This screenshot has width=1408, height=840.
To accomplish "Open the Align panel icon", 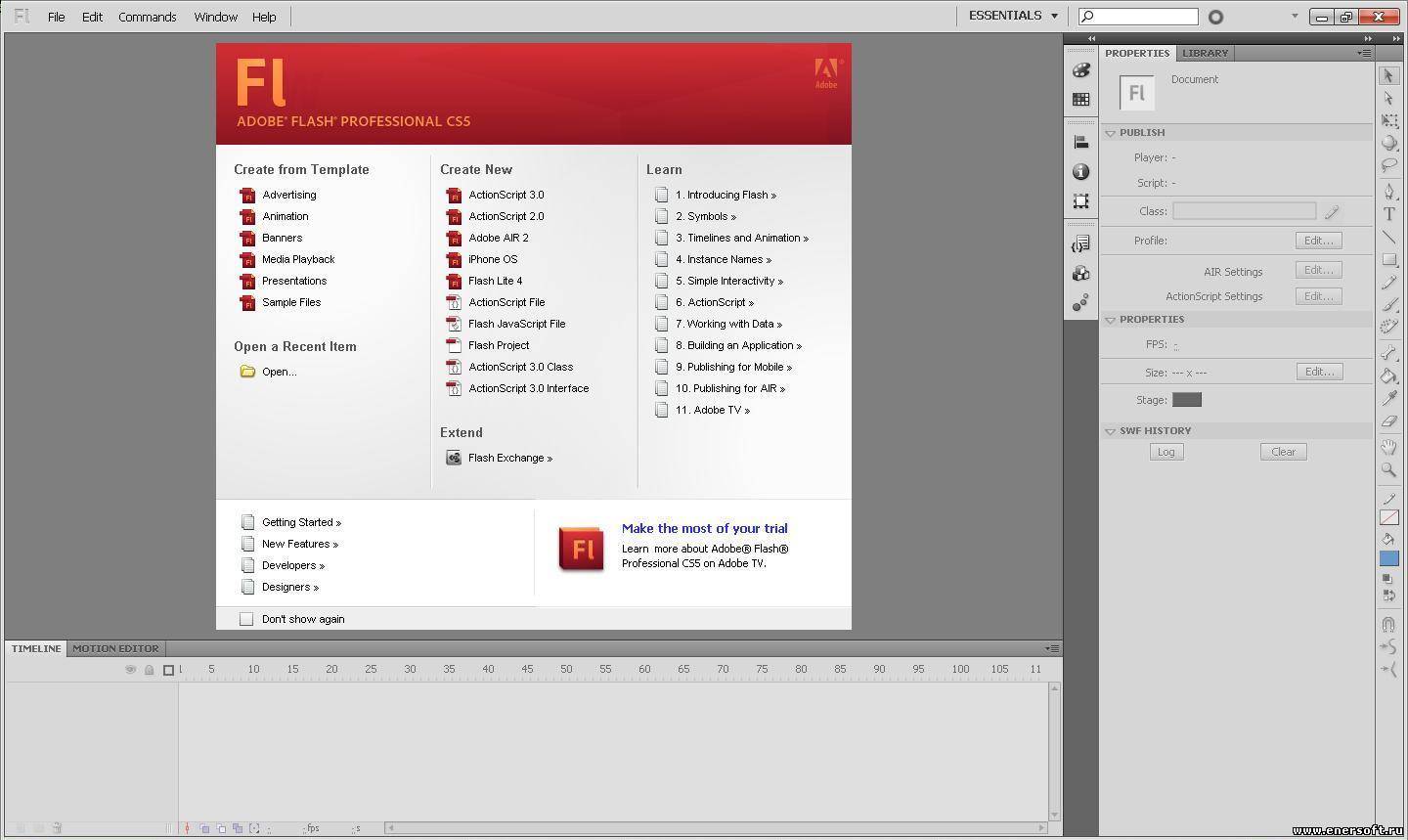I will [x=1080, y=143].
